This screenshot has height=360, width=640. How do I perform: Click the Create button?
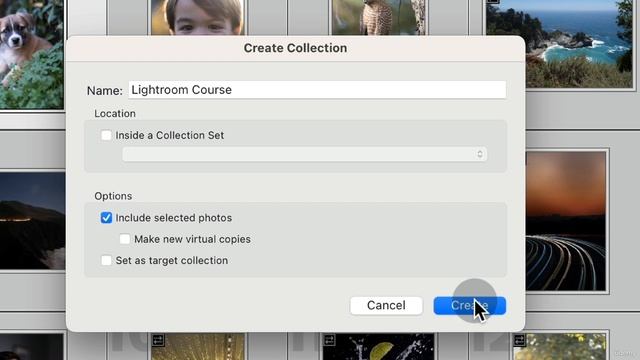pos(469,305)
